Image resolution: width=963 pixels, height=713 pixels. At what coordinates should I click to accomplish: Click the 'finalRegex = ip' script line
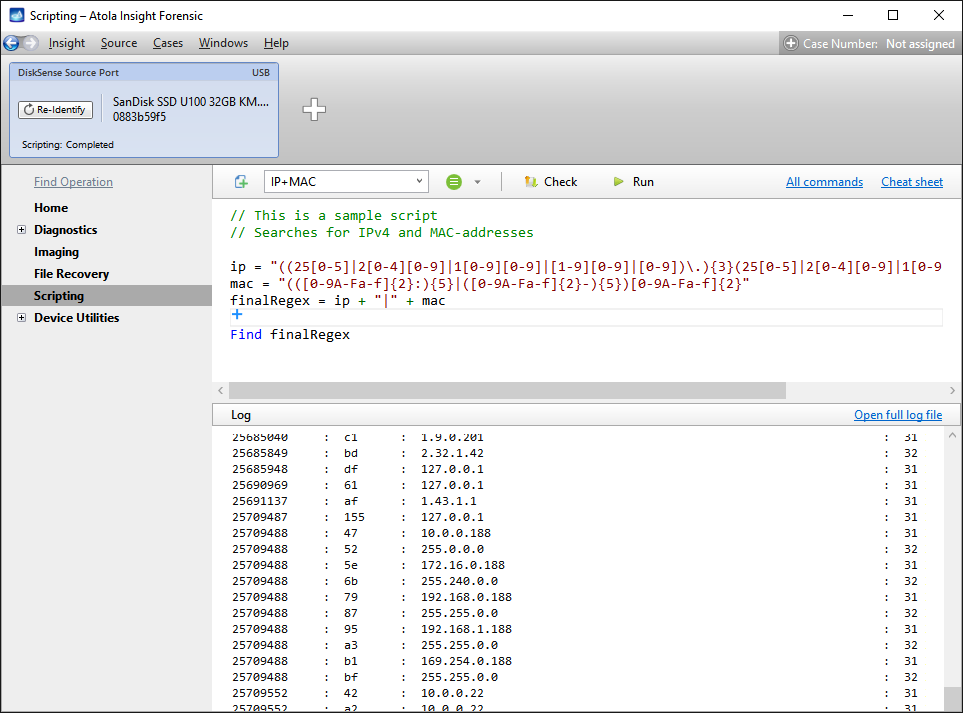tap(338, 300)
